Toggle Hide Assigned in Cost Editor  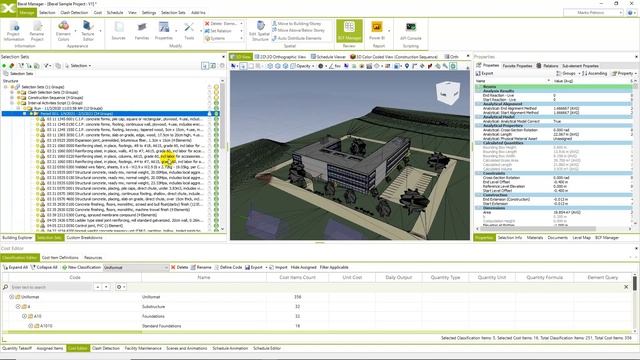point(303,267)
